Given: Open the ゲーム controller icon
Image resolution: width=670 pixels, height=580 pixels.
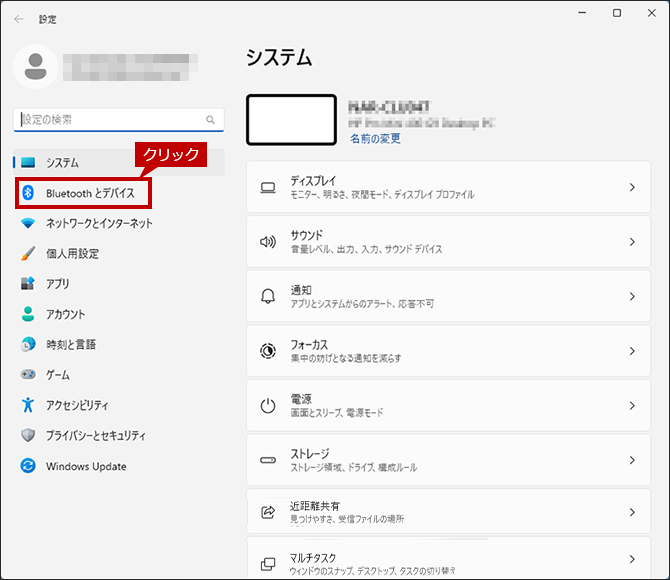Looking at the screenshot, I should coord(28,374).
